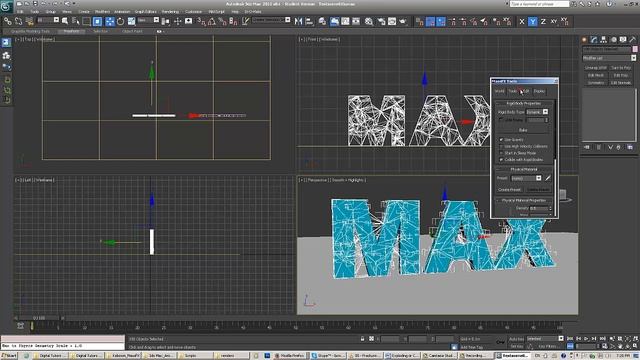Viewport: 640px width, 360px height.
Task: Open the Modifier List dropdown
Action: [x=609, y=58]
